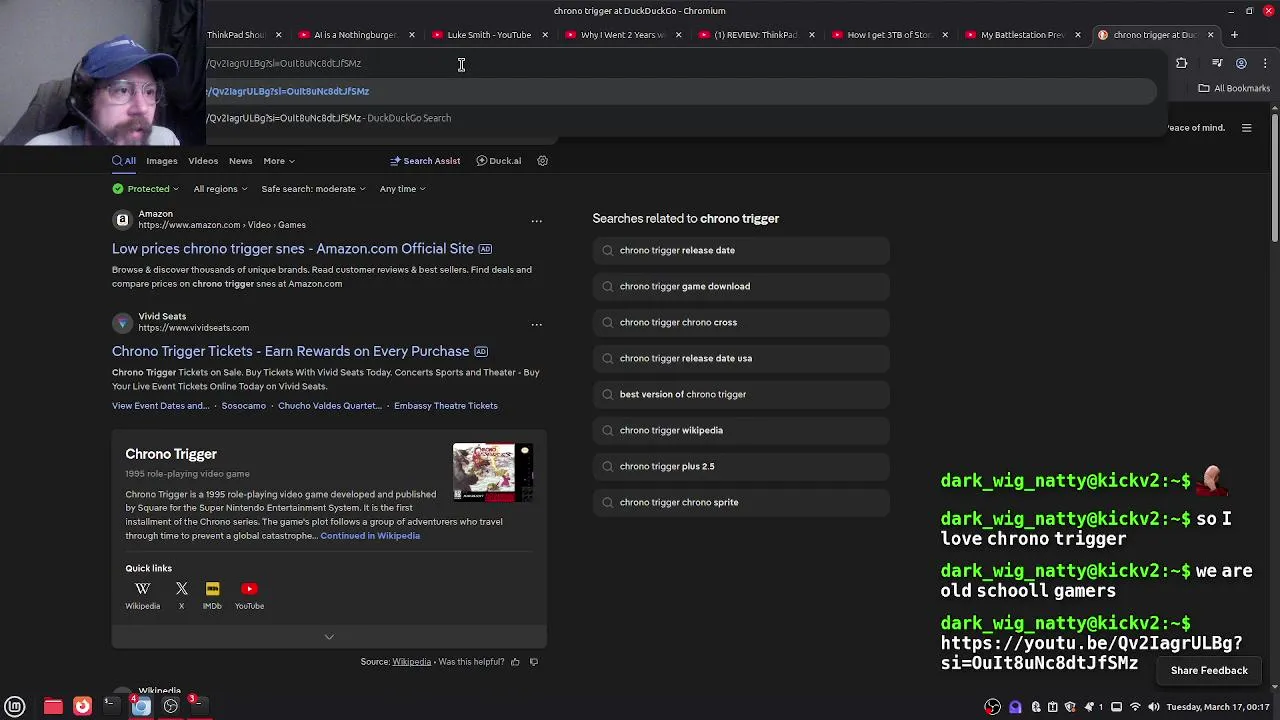
Task: Close the chrono trigger DuckDuckGo tab
Action: point(1210,35)
